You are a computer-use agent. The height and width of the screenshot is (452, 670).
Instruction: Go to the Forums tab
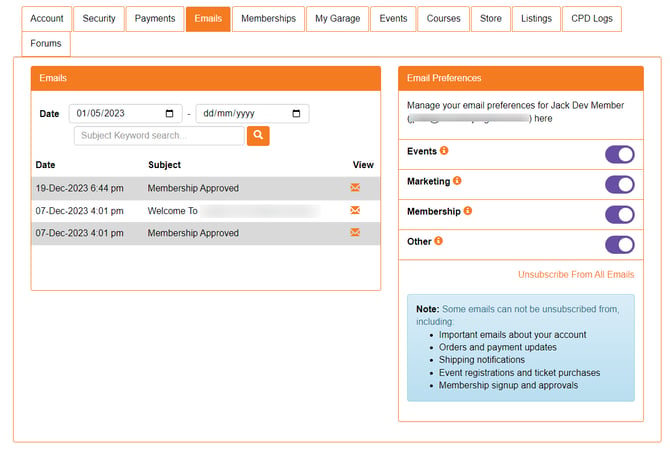46,44
